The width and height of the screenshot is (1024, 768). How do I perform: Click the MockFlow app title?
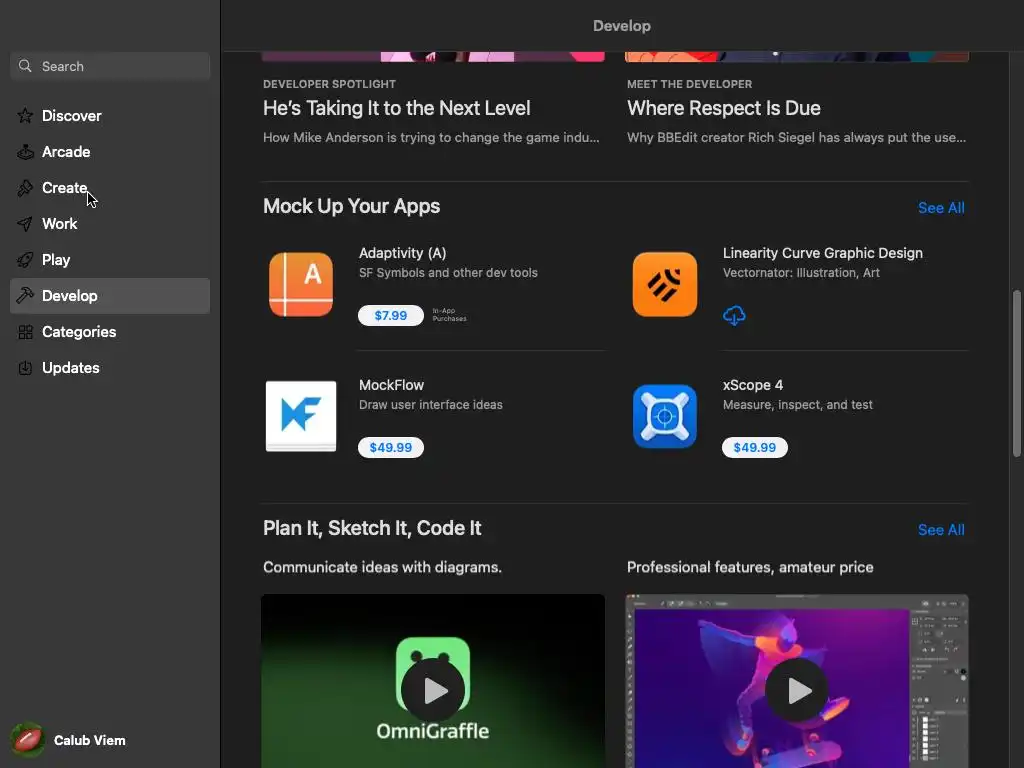pyautogui.click(x=391, y=385)
